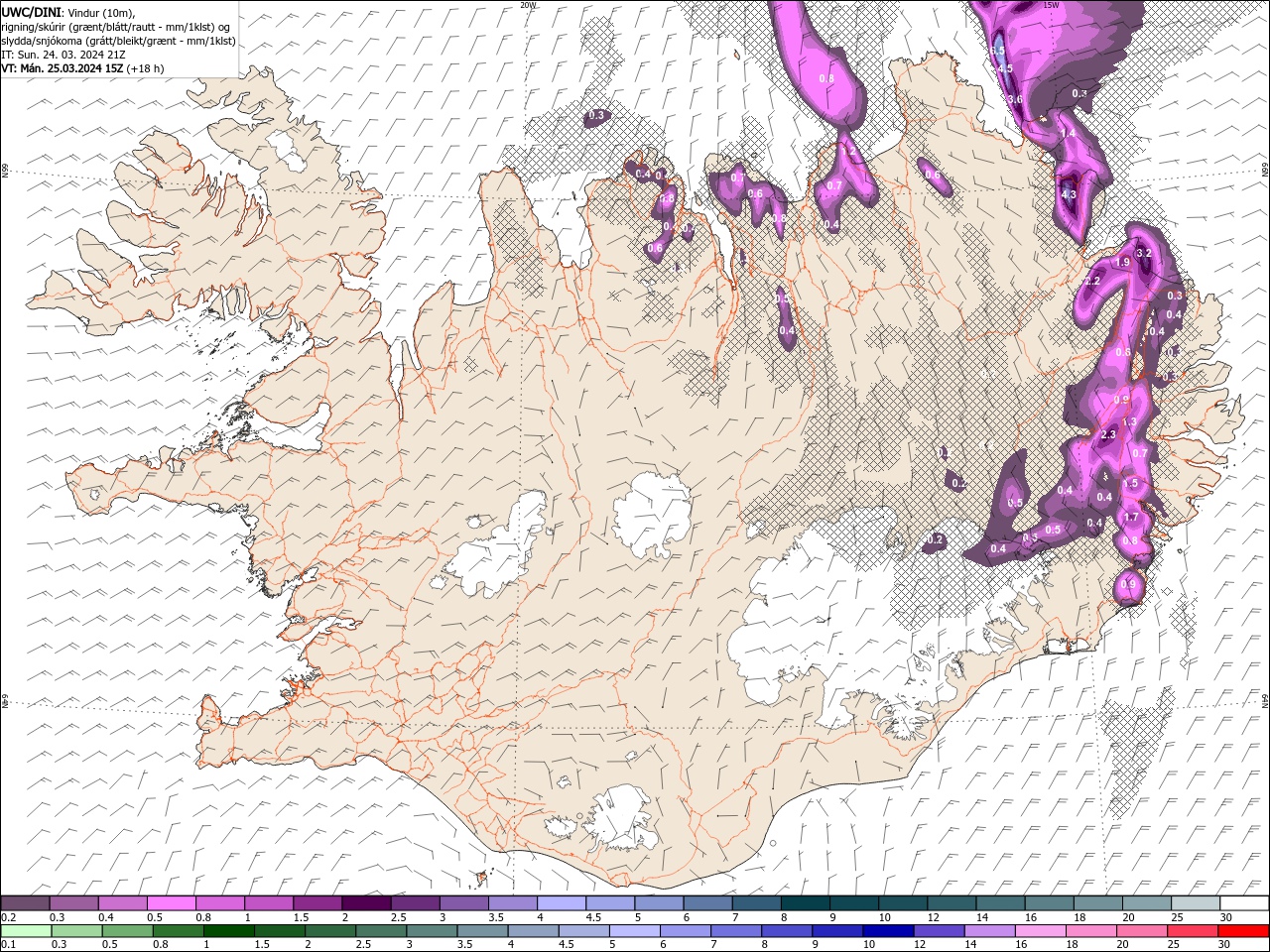Click the 20W longitude label at the map top
1270x952 pixels.
528,5
